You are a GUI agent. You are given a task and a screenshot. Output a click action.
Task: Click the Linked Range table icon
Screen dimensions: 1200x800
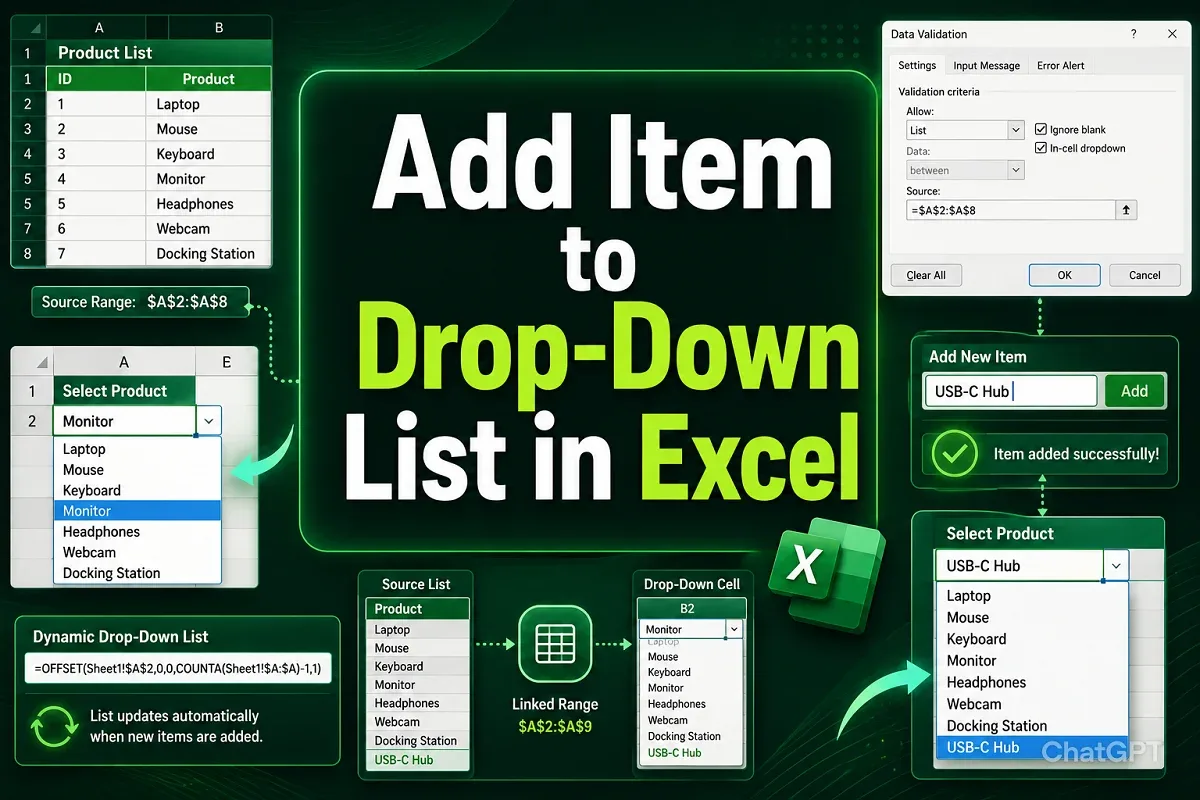tap(555, 643)
